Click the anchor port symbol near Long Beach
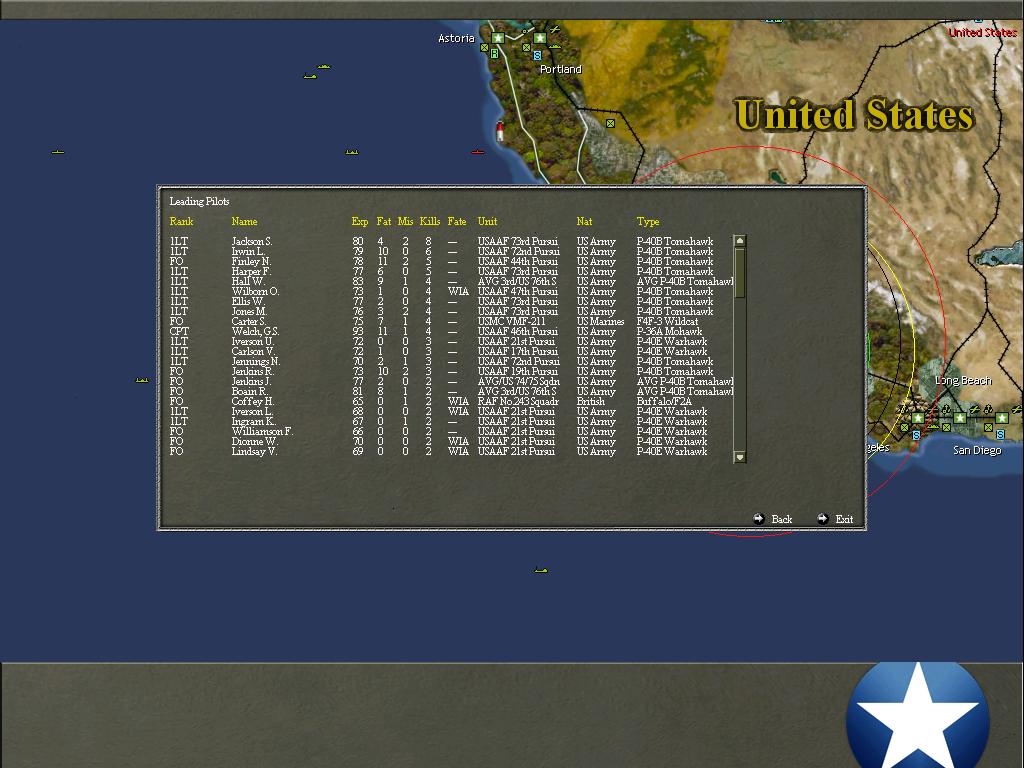1024x768 pixels. click(946, 409)
